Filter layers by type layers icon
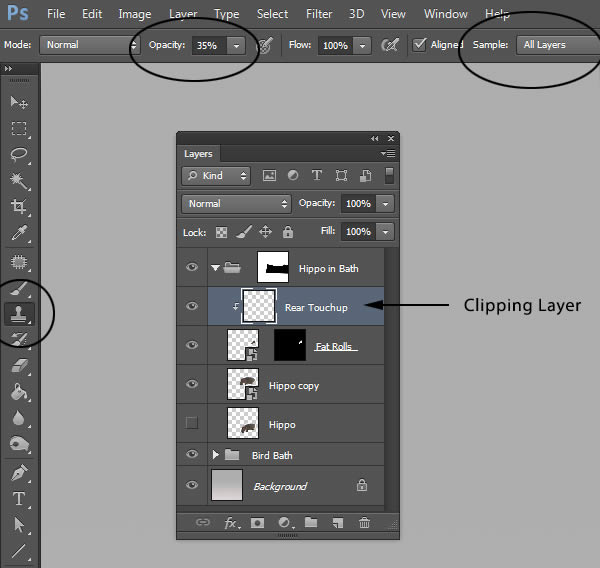This screenshot has width=600, height=568. click(316, 175)
